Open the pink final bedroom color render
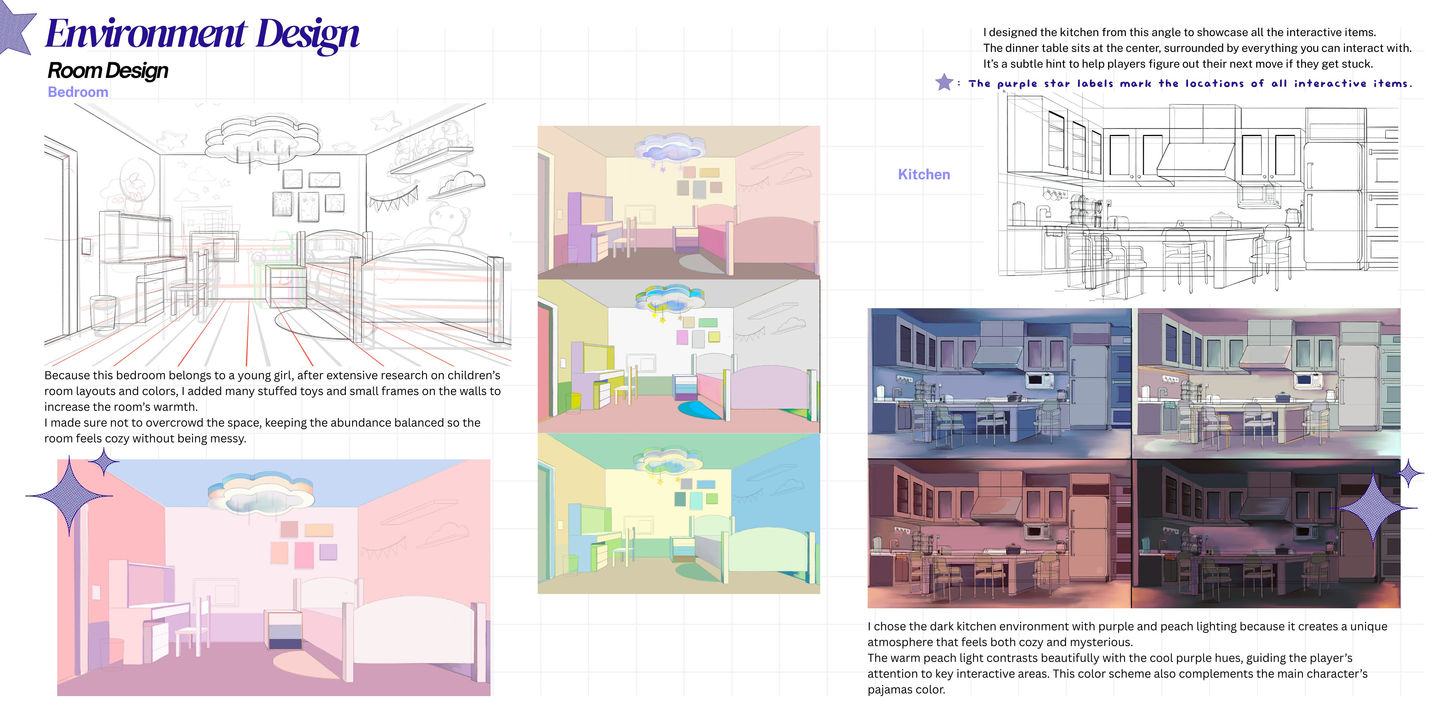 [274, 577]
